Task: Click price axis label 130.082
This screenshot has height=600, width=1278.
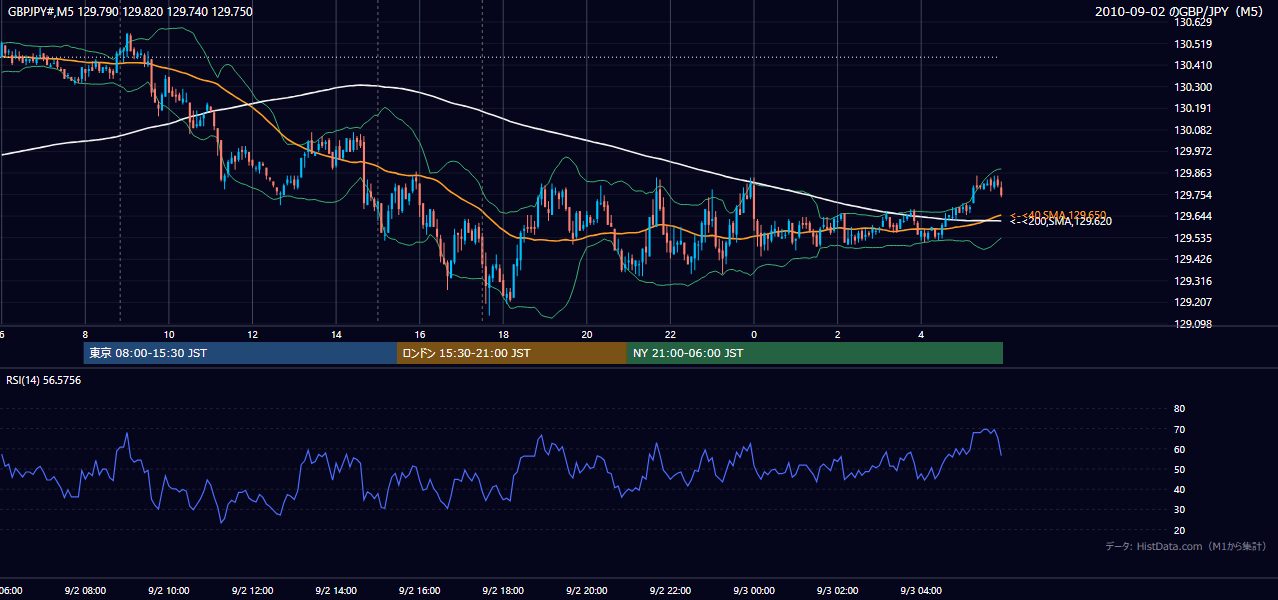Action: (x=1192, y=130)
